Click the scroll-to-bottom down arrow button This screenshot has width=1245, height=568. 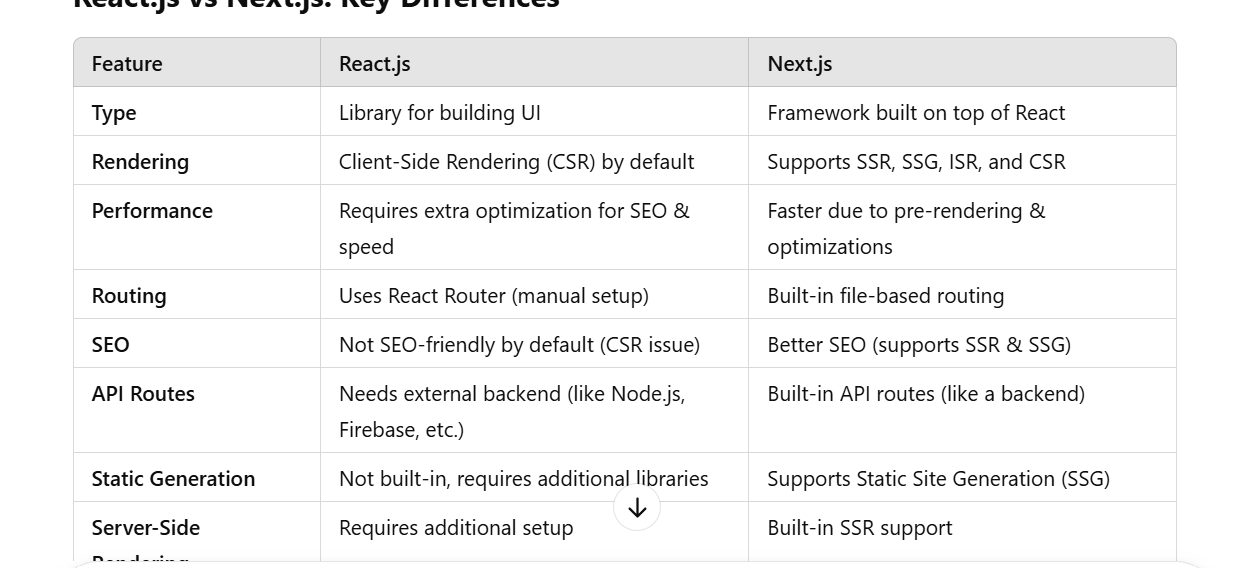point(637,508)
